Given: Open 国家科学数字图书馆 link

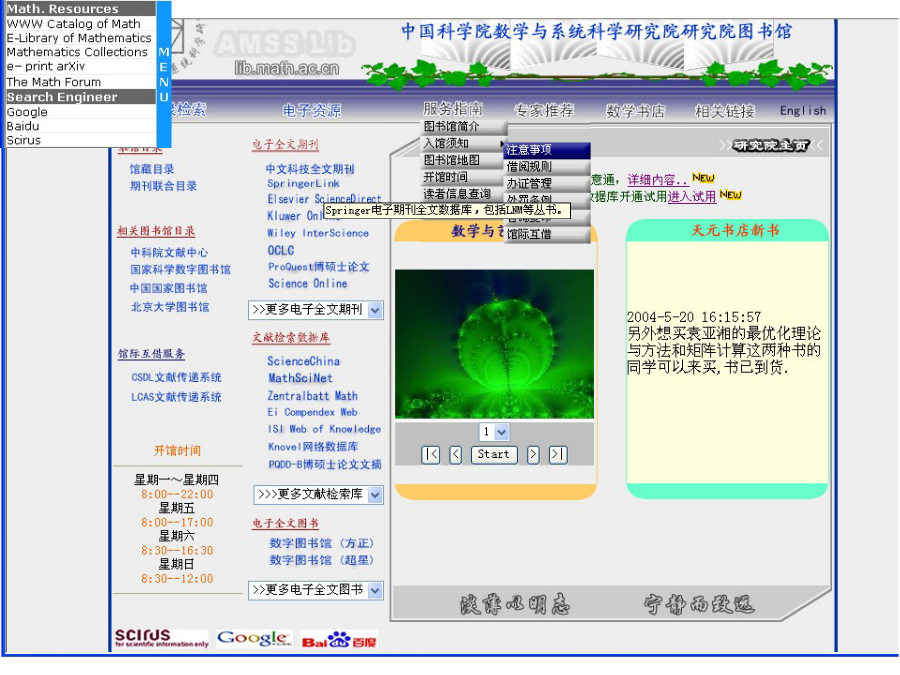Looking at the screenshot, I should tap(180, 269).
